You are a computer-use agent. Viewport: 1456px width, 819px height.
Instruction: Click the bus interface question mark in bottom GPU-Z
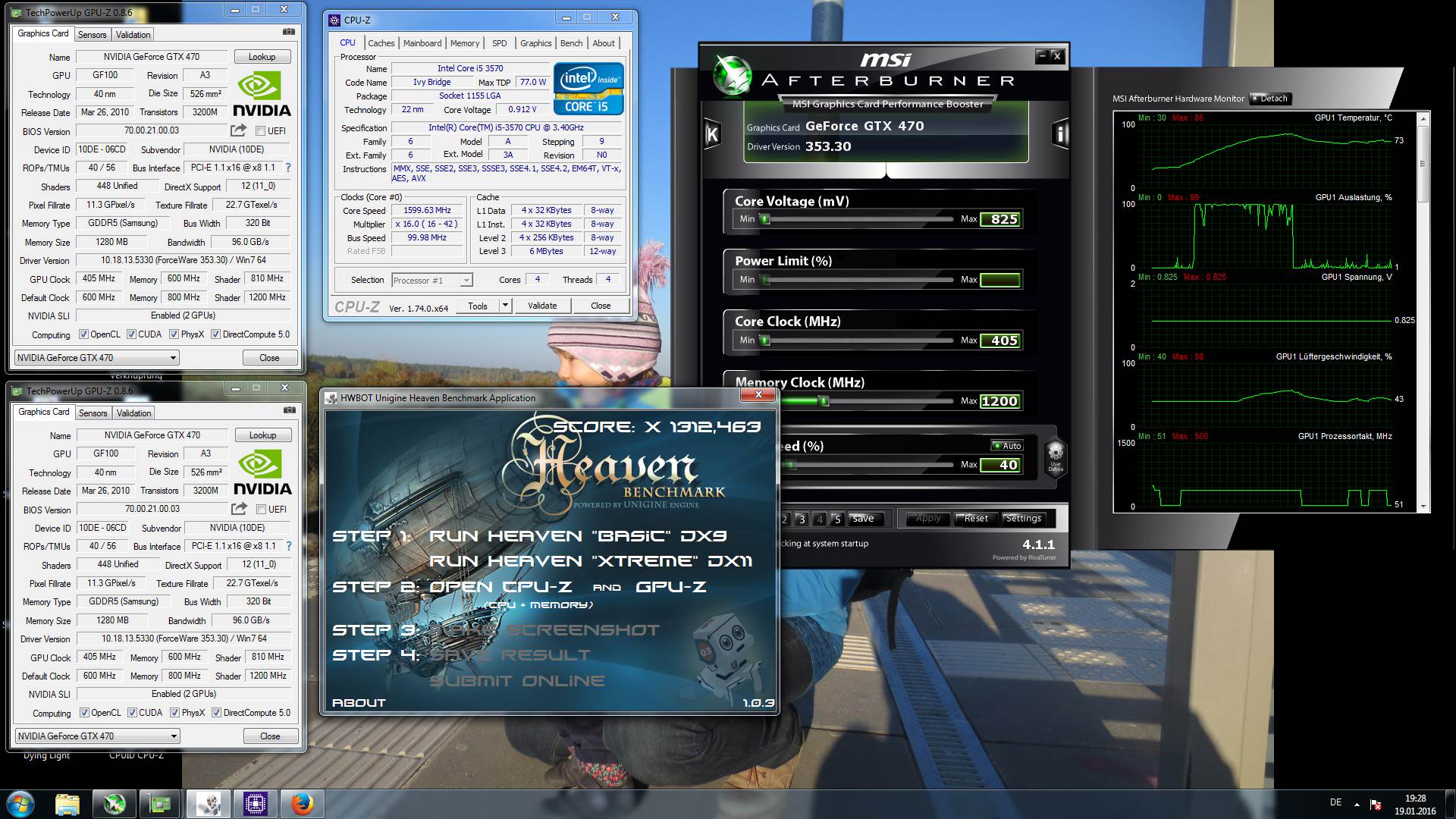[x=288, y=546]
